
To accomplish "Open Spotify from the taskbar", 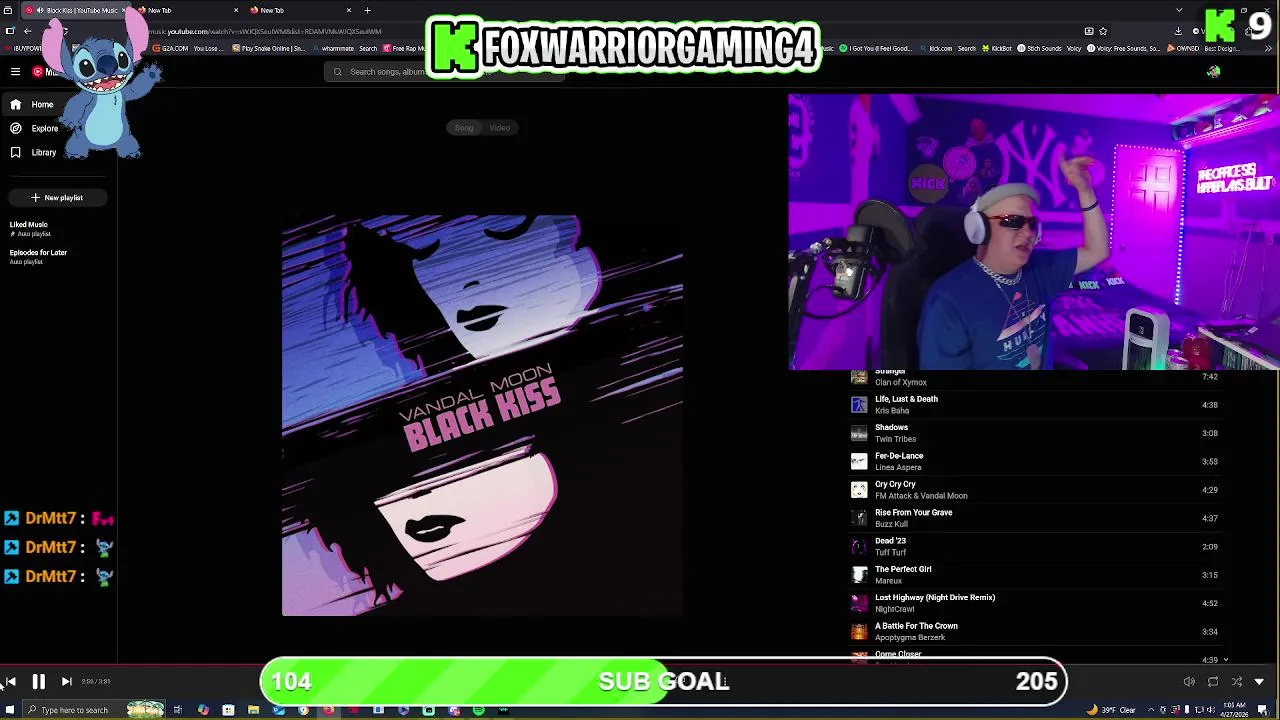I will point(478,710).
